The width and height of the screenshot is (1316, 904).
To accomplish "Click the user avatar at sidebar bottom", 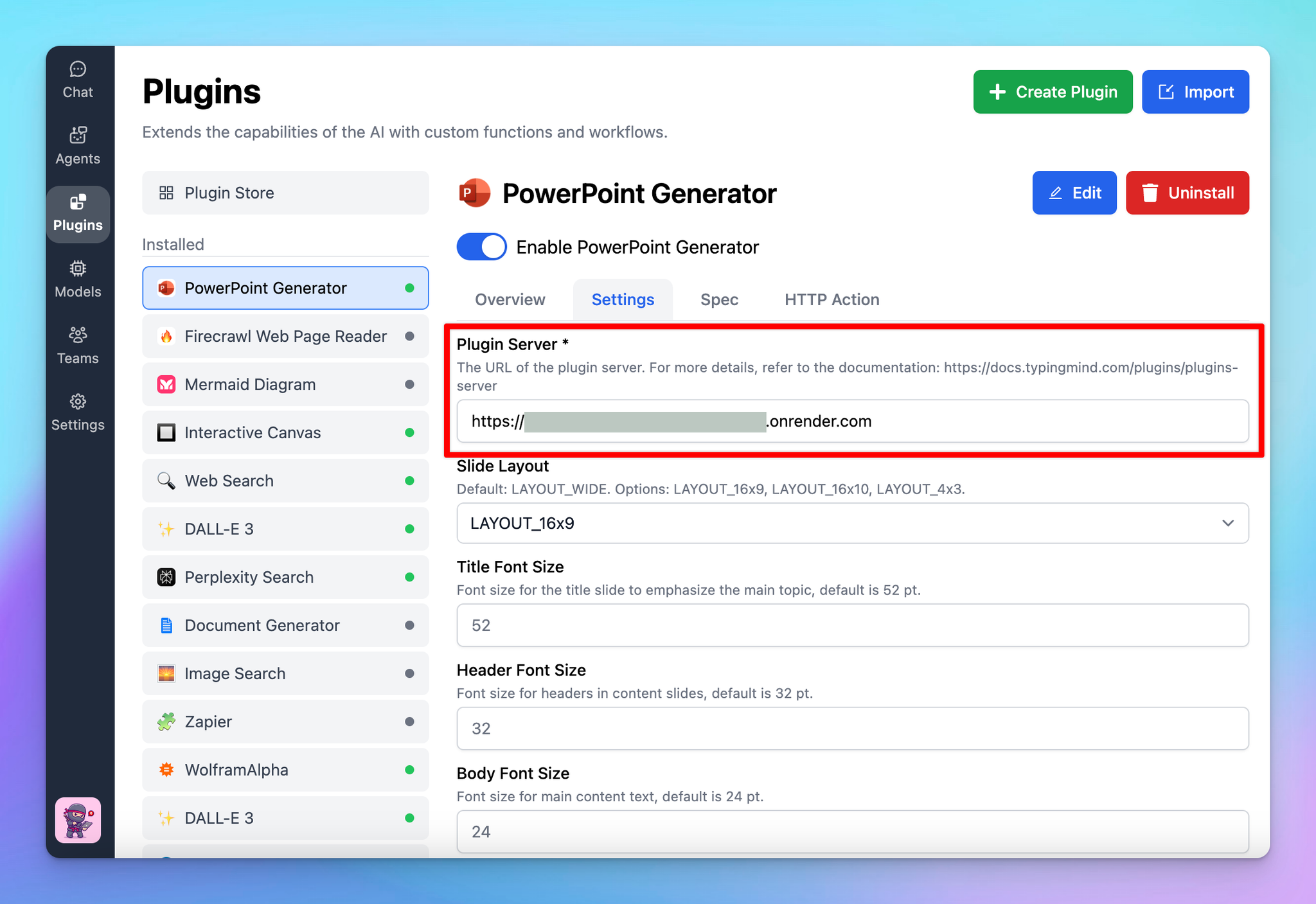I will pyautogui.click(x=78, y=820).
